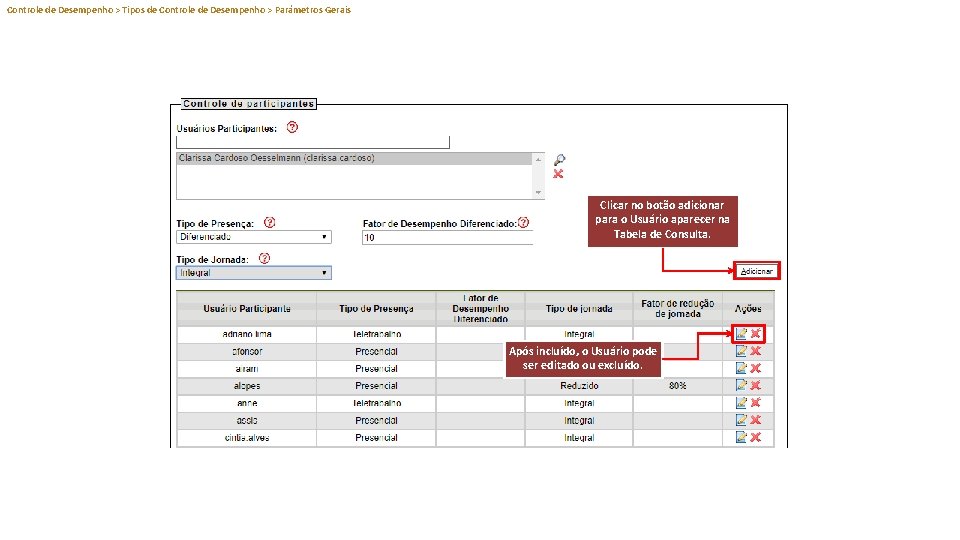Edit the afonsor row

(741, 351)
